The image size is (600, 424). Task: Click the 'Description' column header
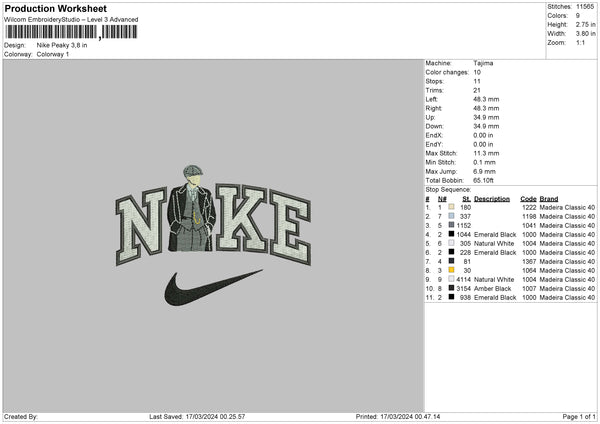[492, 199]
